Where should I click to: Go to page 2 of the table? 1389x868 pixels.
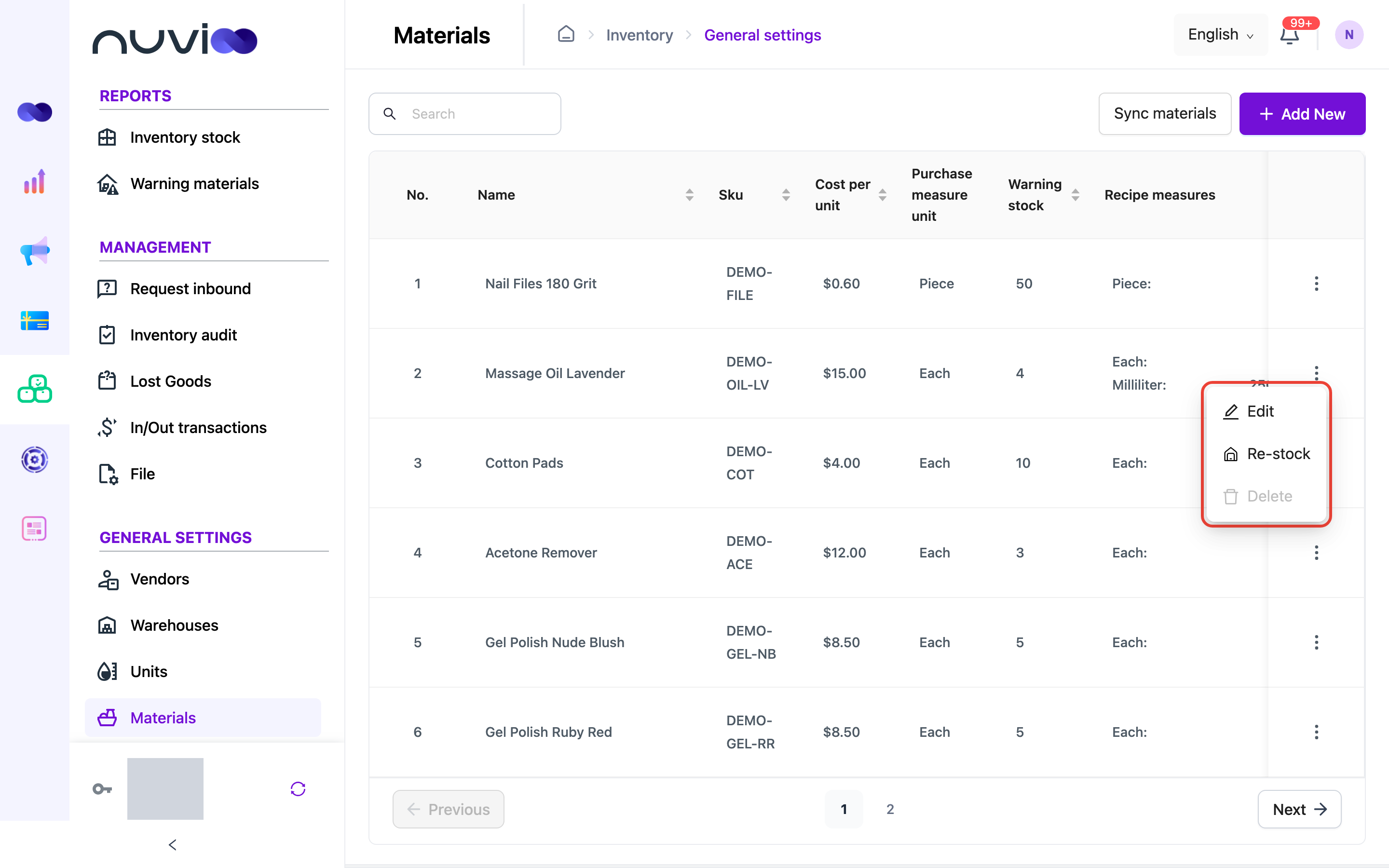[890, 809]
